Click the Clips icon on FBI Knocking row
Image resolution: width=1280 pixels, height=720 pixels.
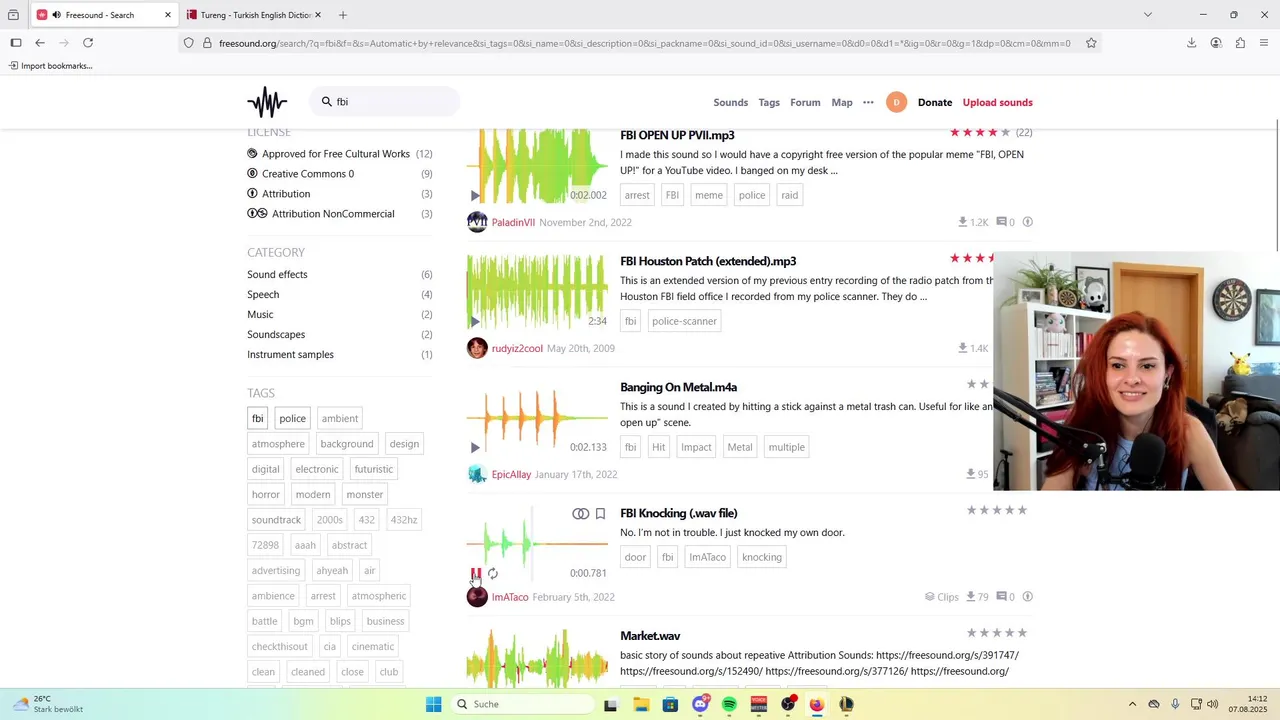coord(930,597)
